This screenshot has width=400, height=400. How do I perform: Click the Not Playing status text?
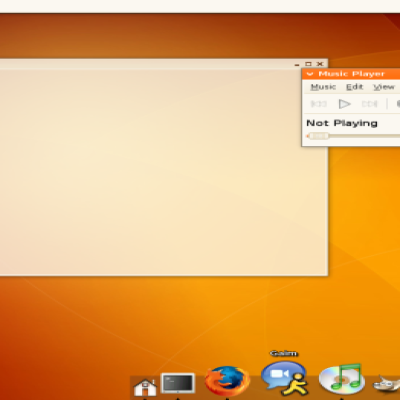[342, 123]
